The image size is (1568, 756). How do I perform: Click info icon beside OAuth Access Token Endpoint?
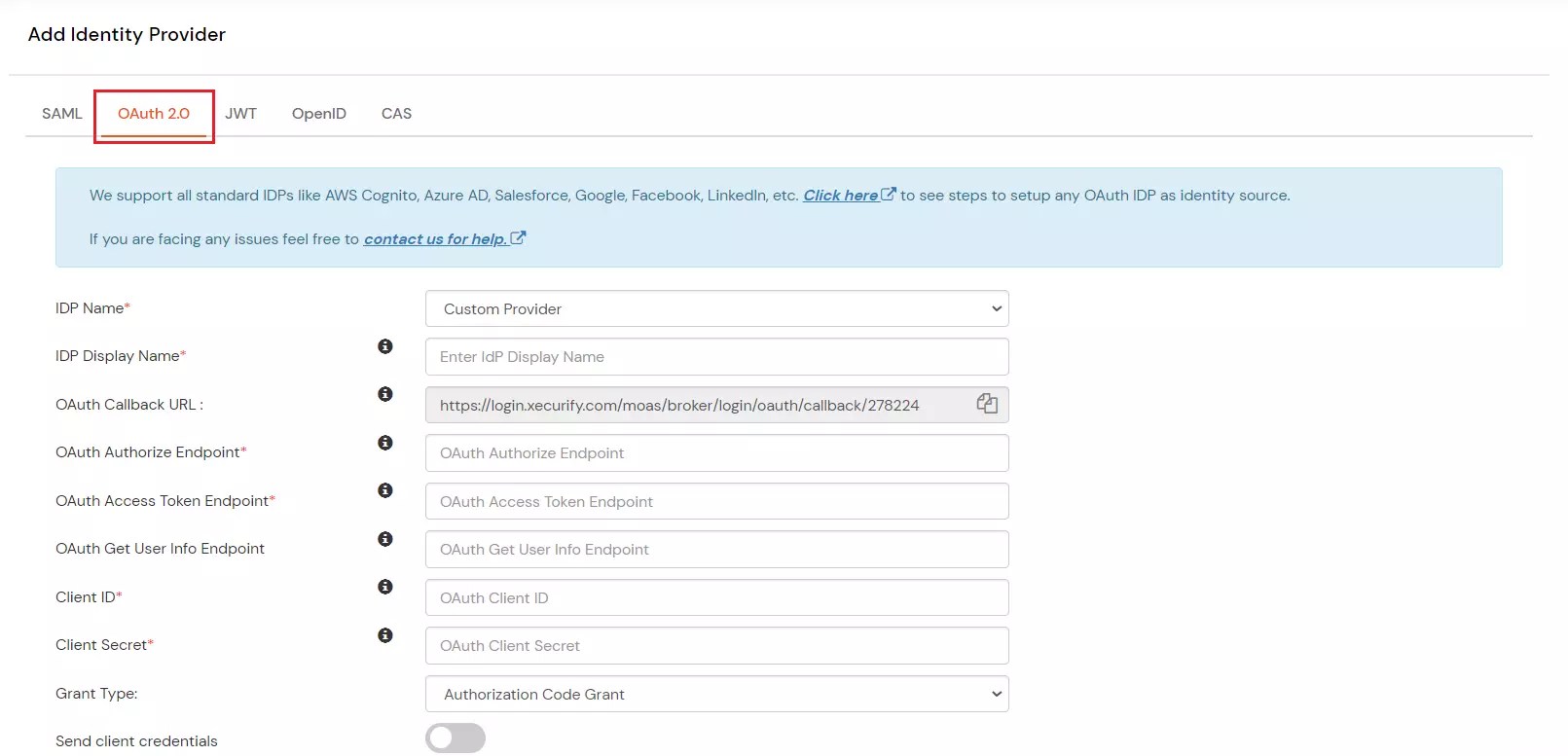[x=385, y=490]
